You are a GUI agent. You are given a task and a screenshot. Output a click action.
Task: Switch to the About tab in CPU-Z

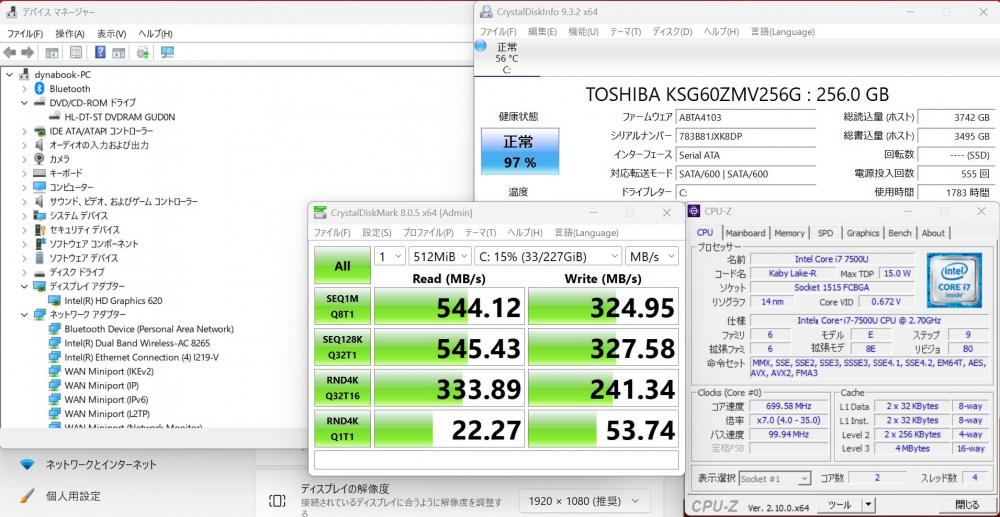click(933, 233)
